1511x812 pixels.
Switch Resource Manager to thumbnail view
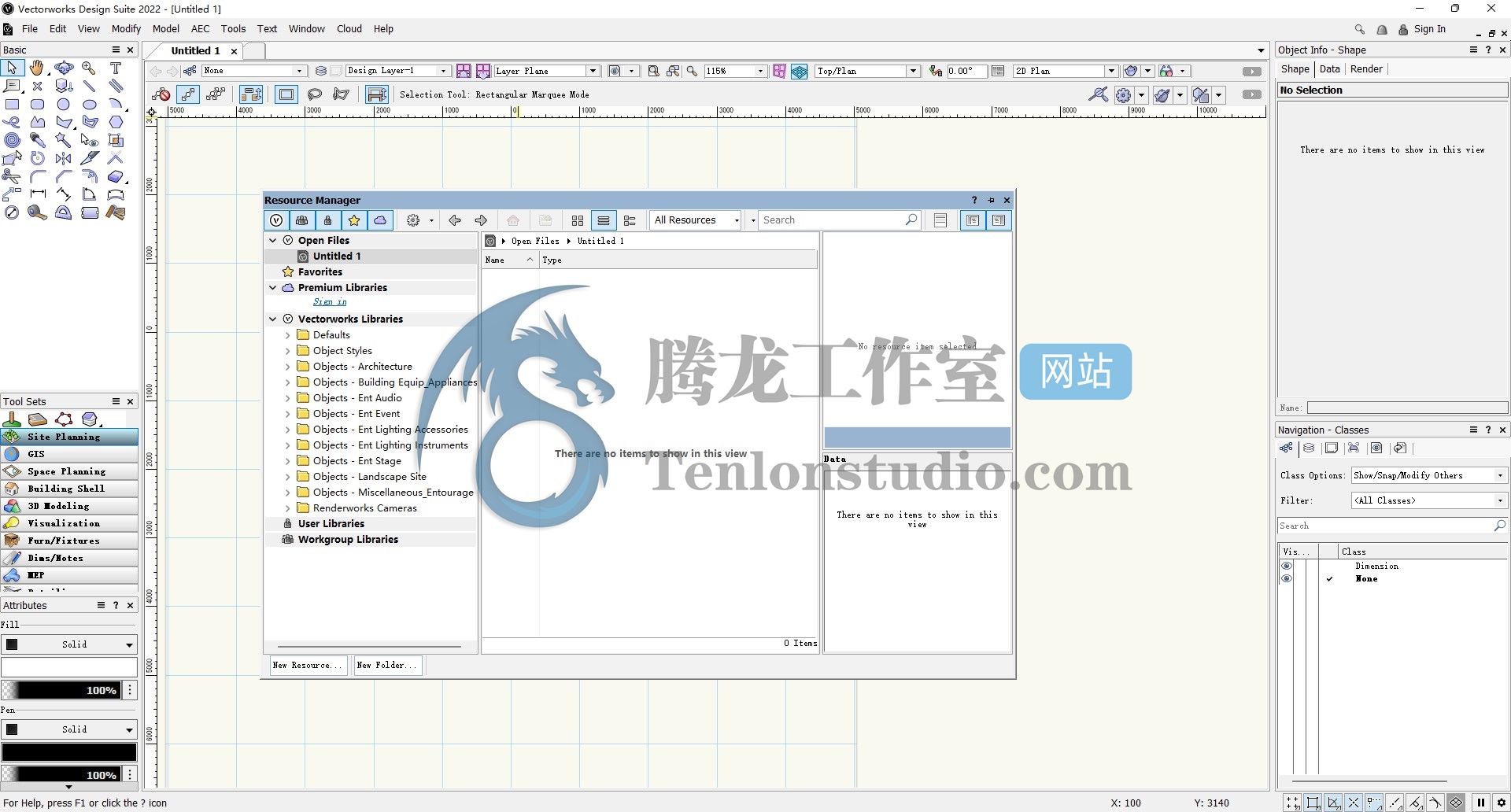pyautogui.click(x=578, y=220)
